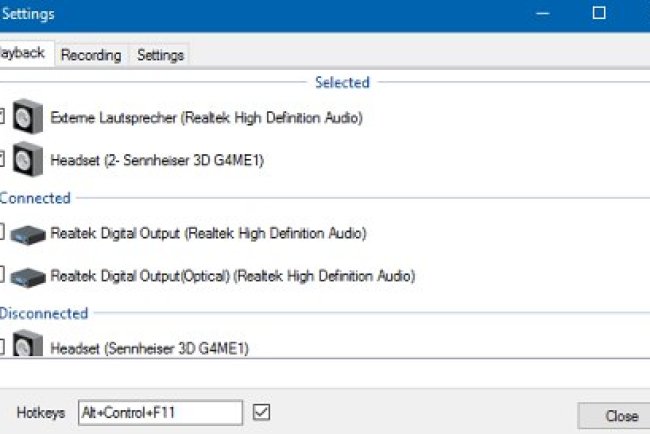Select the Playback tab
Image resolution: width=650 pixels, height=434 pixels.
24,54
